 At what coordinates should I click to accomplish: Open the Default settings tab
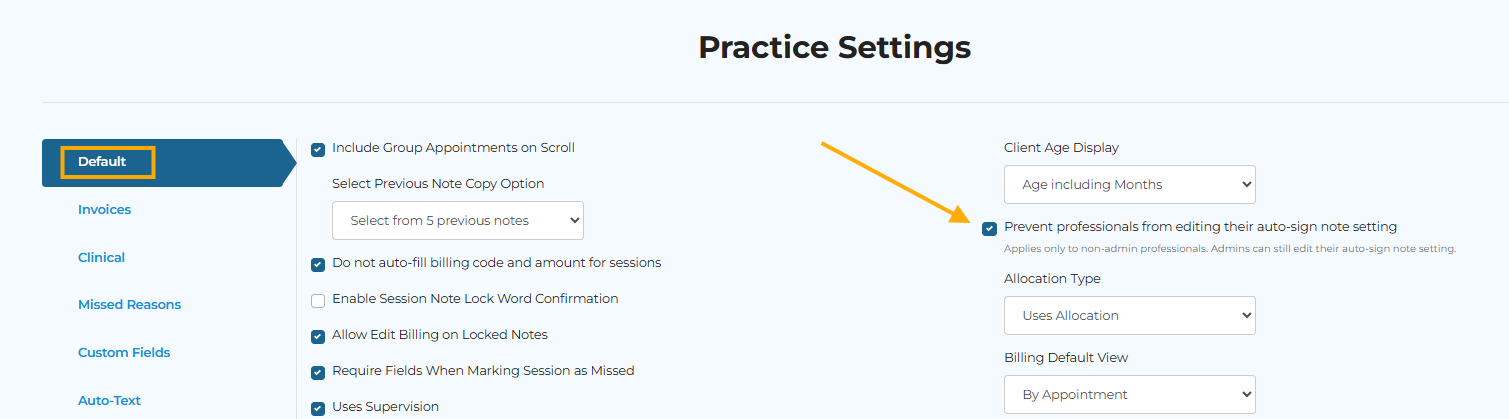pos(102,162)
